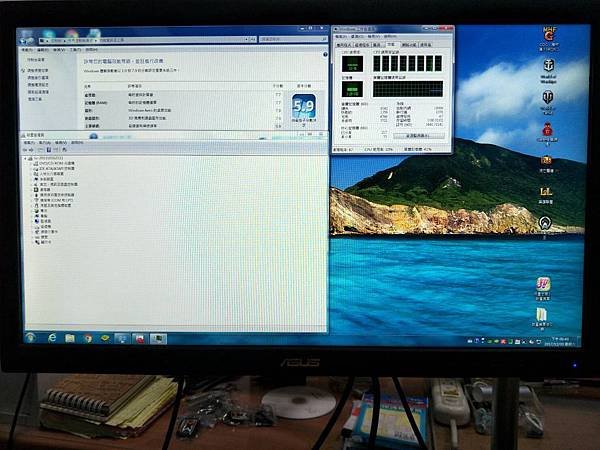Click Adjust indexing options link
The height and width of the screenshot is (450, 600).
point(38,78)
